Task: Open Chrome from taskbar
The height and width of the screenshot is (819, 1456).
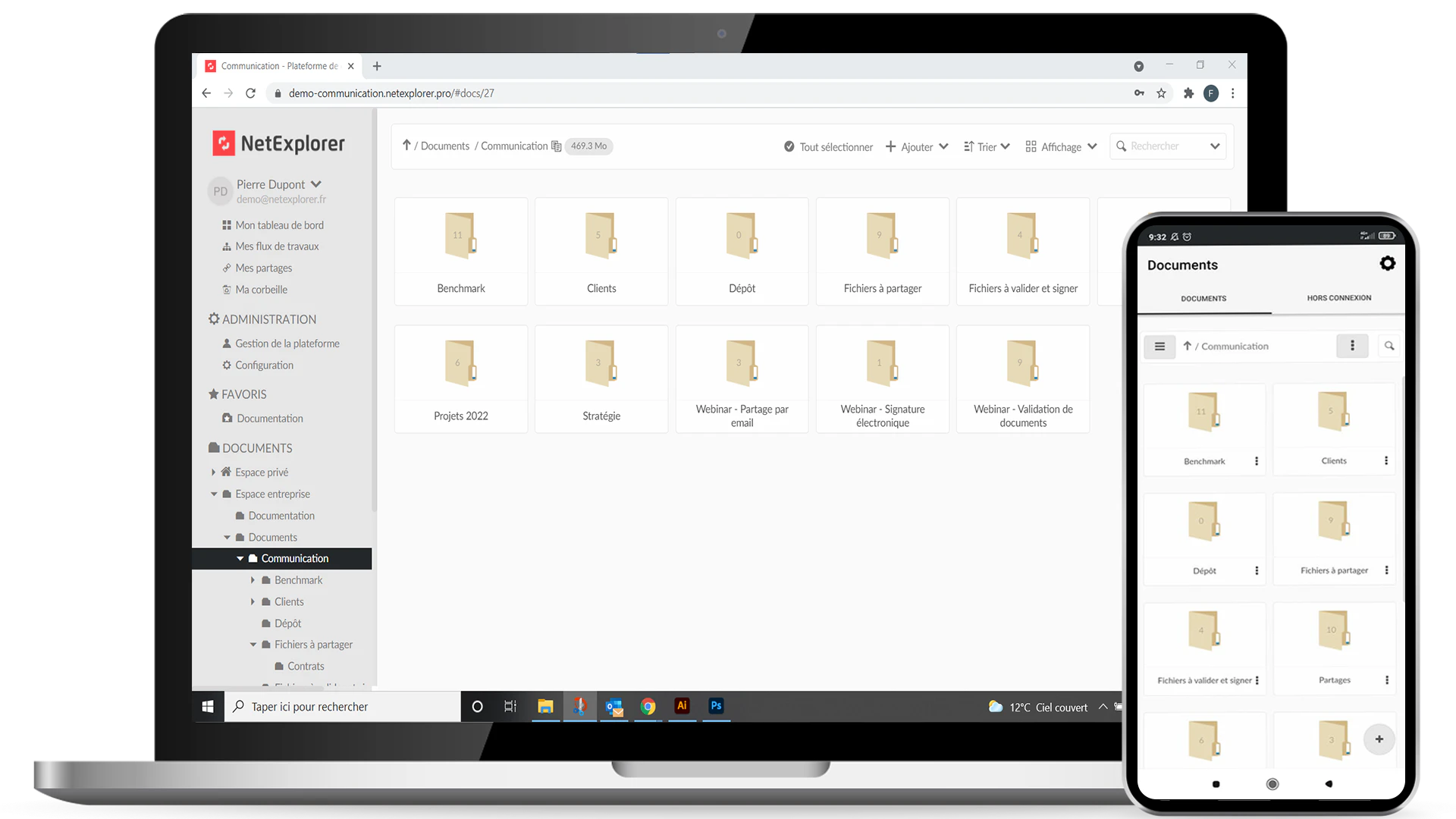Action: tap(648, 707)
